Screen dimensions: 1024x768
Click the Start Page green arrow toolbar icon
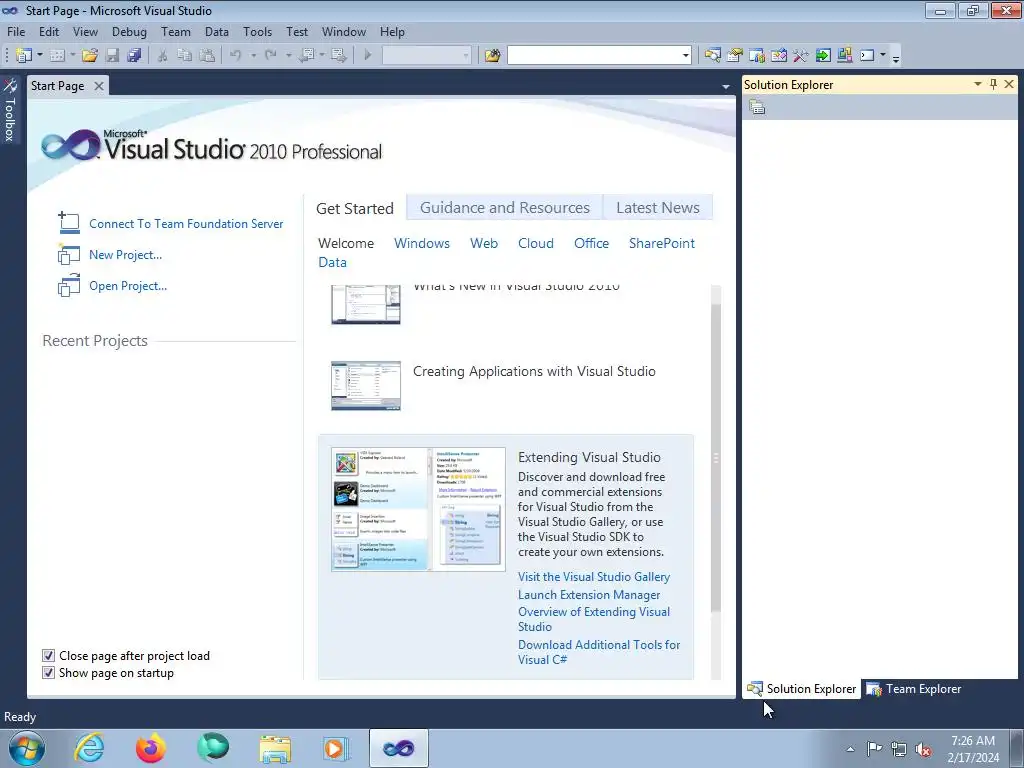(823, 56)
